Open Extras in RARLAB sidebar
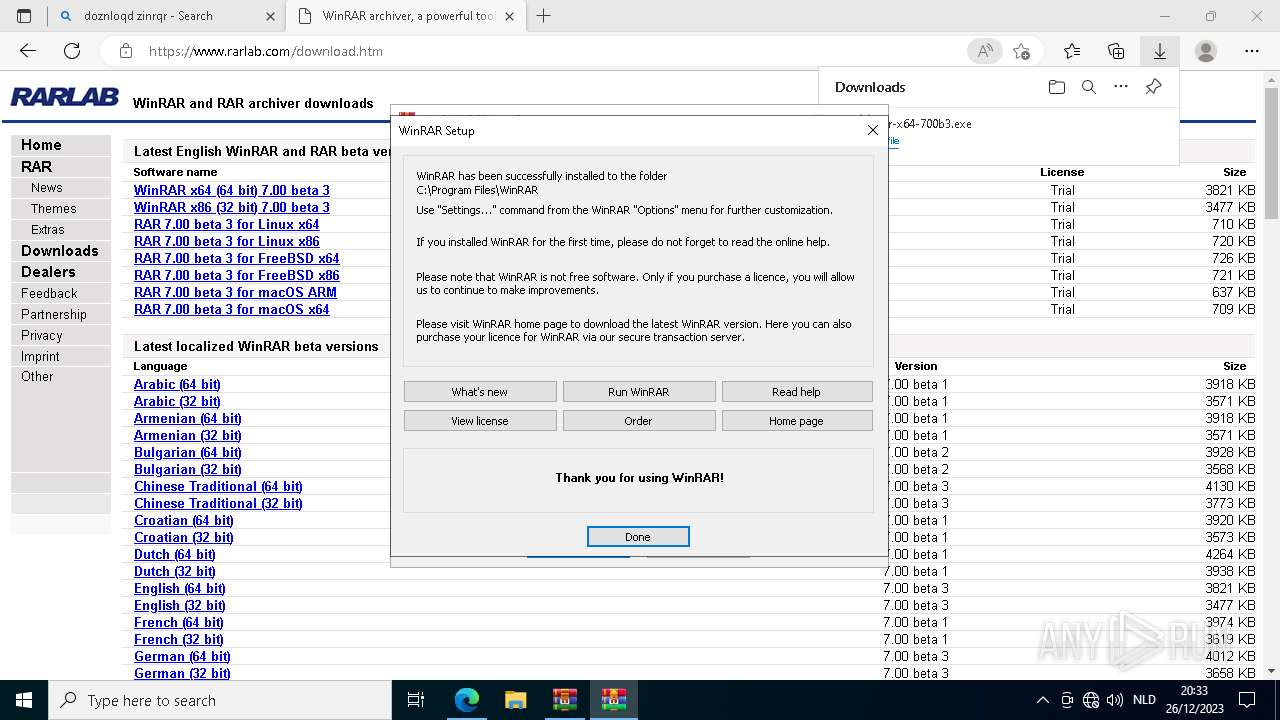 (60, 230)
